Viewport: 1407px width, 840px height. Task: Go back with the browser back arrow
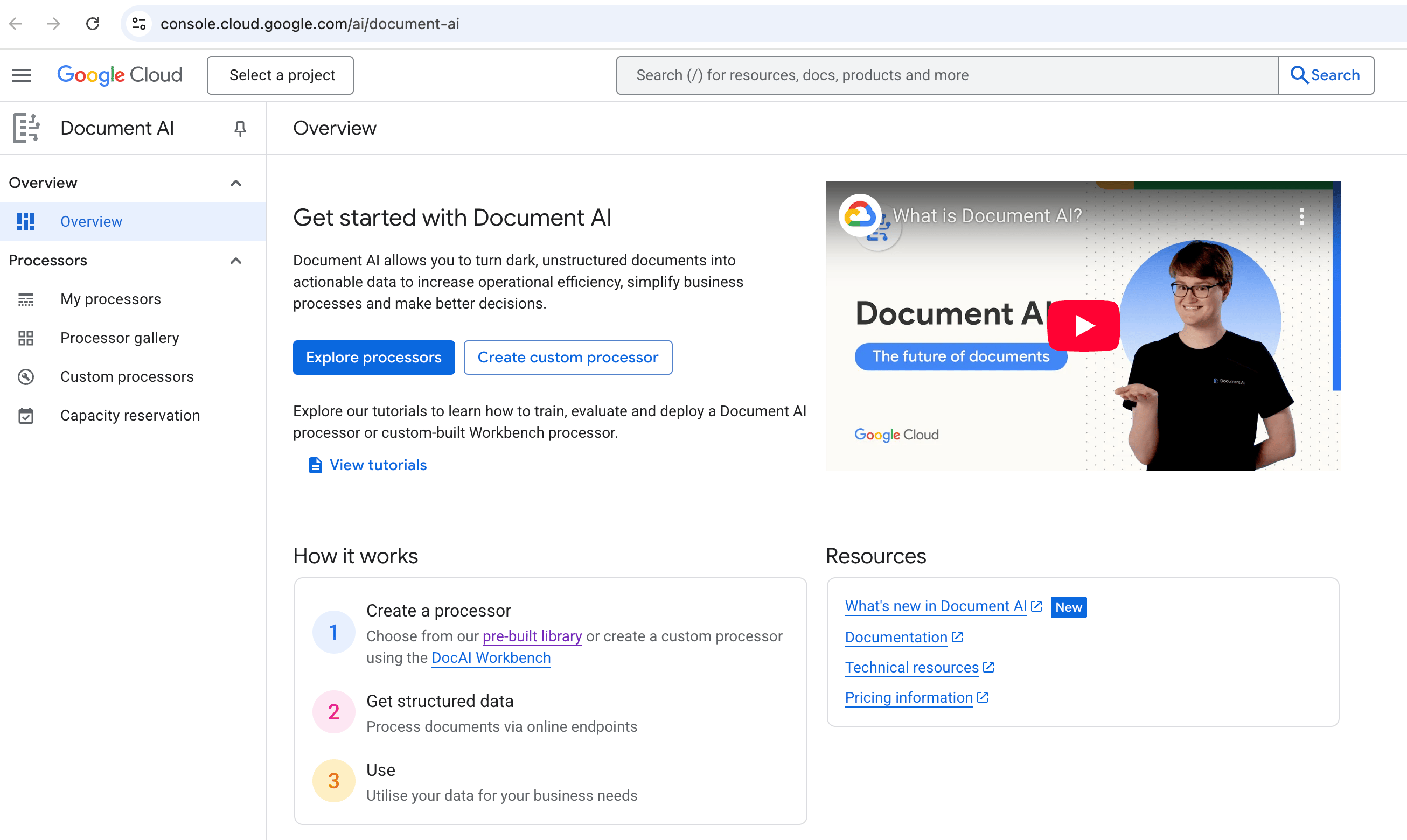(x=16, y=24)
